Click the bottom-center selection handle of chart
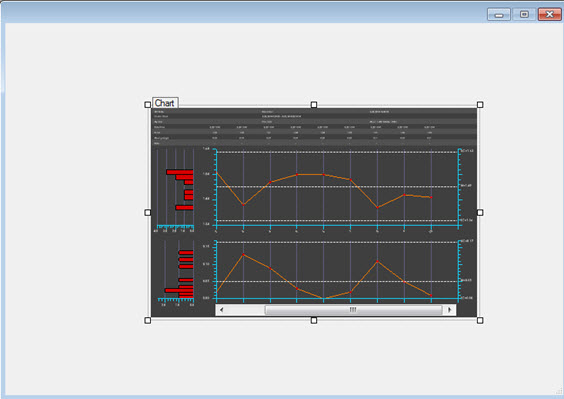Image resolution: width=564 pixels, height=399 pixels. 314,320
